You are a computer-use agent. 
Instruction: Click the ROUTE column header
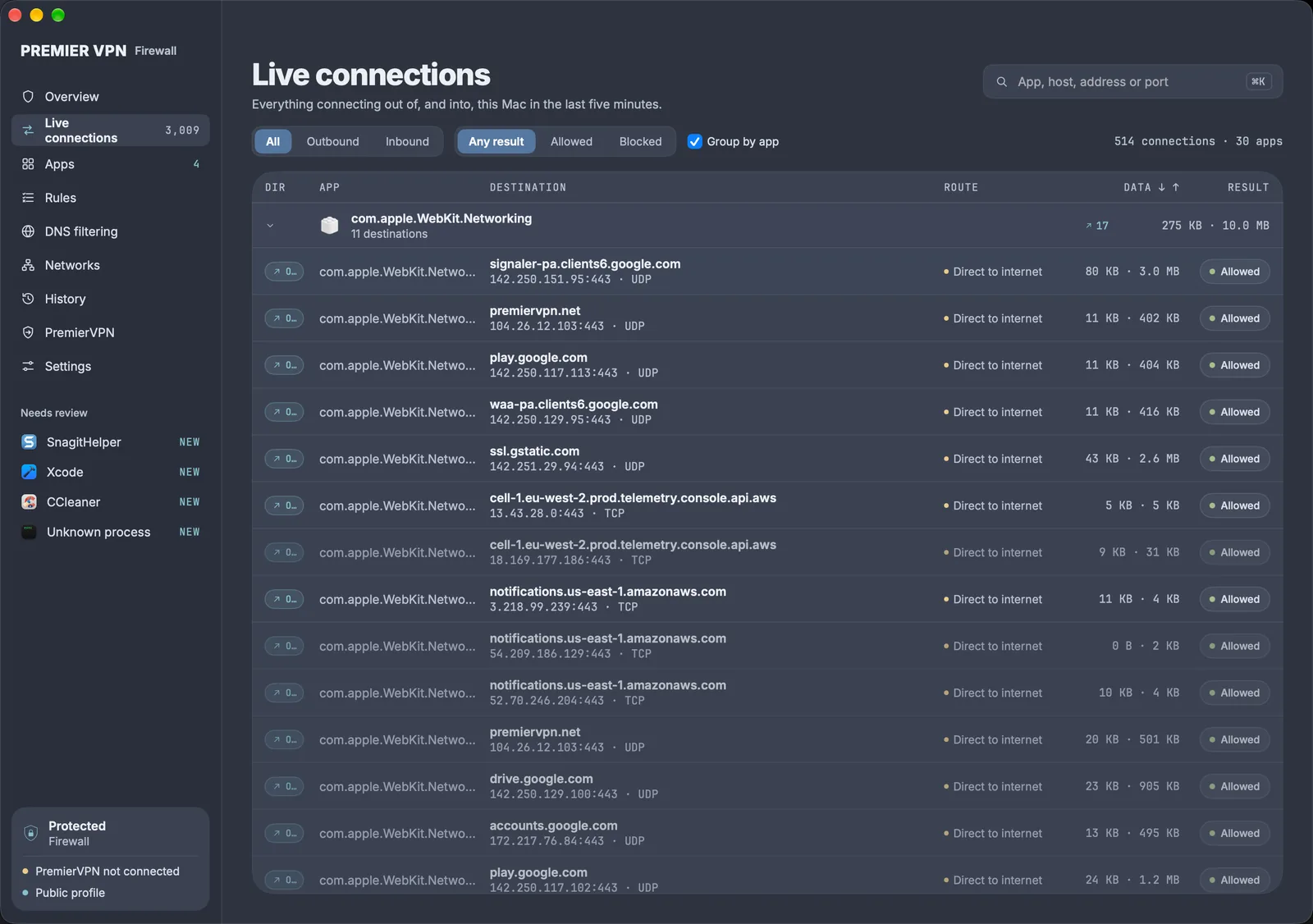pyautogui.click(x=960, y=187)
